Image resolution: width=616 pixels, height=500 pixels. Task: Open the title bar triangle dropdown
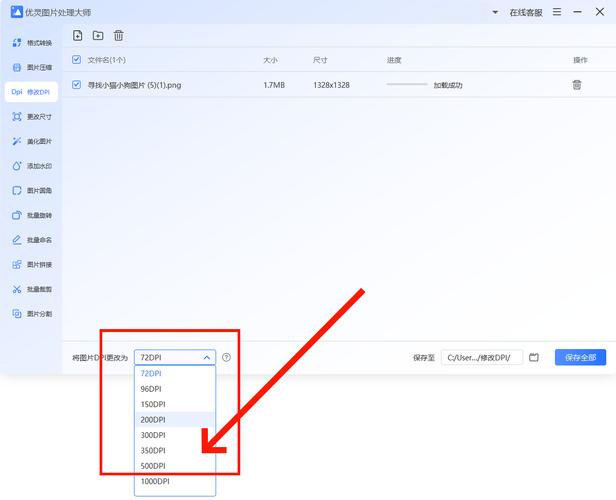tap(495, 12)
